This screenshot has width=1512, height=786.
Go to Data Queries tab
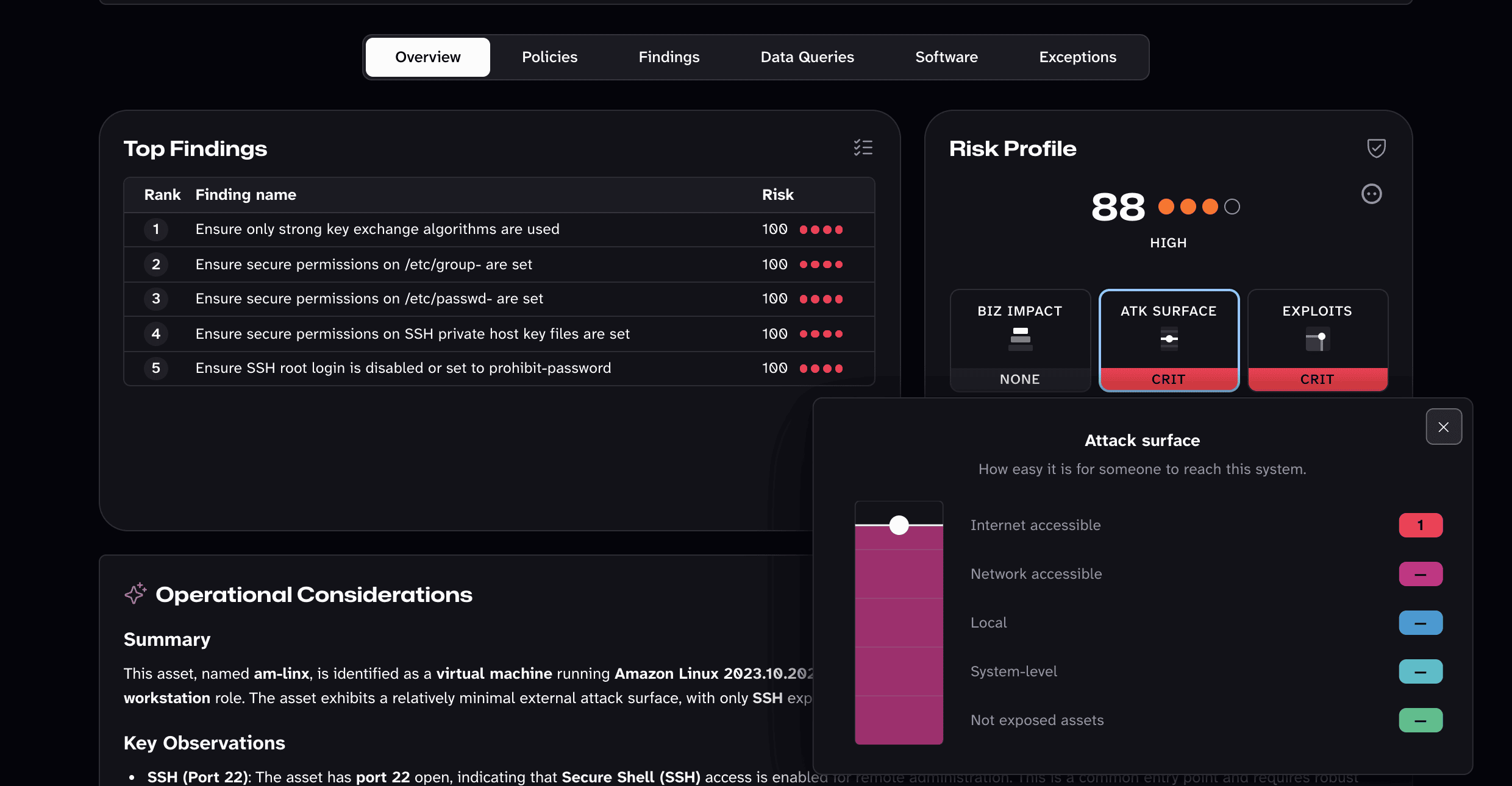pos(807,57)
